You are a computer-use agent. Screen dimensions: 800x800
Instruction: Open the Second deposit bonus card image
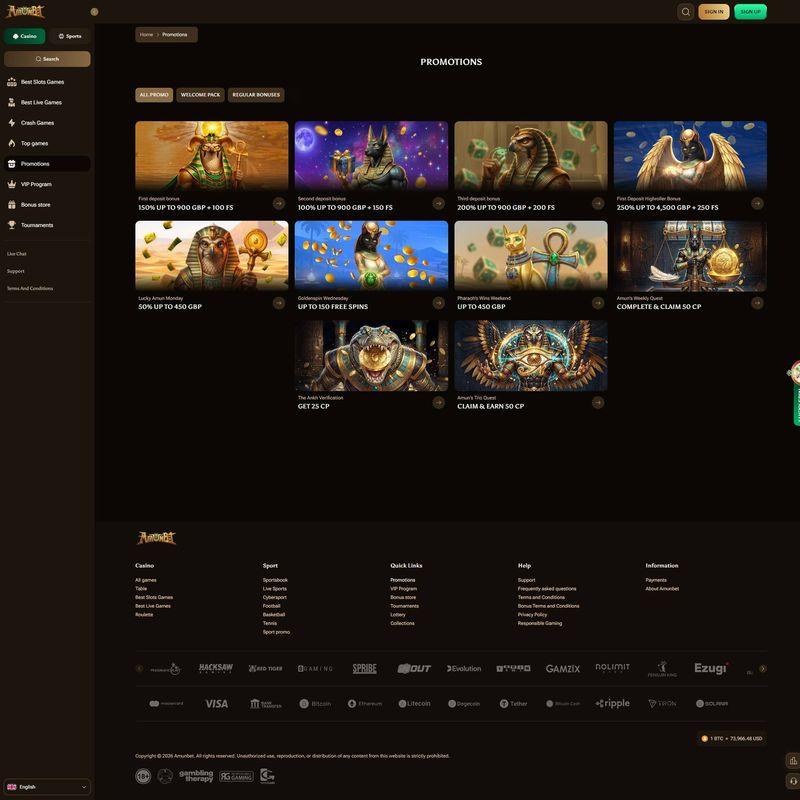[371, 156]
